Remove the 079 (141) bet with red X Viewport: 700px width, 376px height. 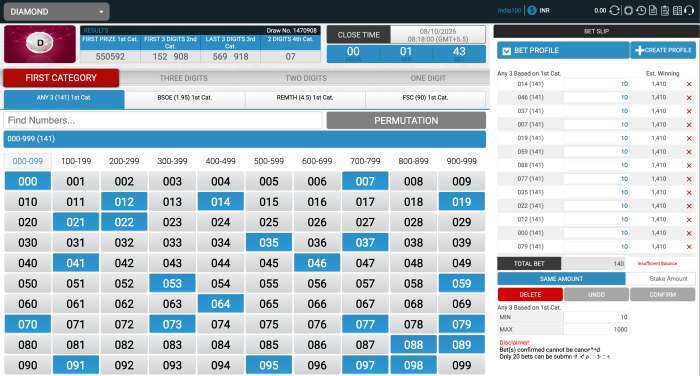(x=689, y=246)
